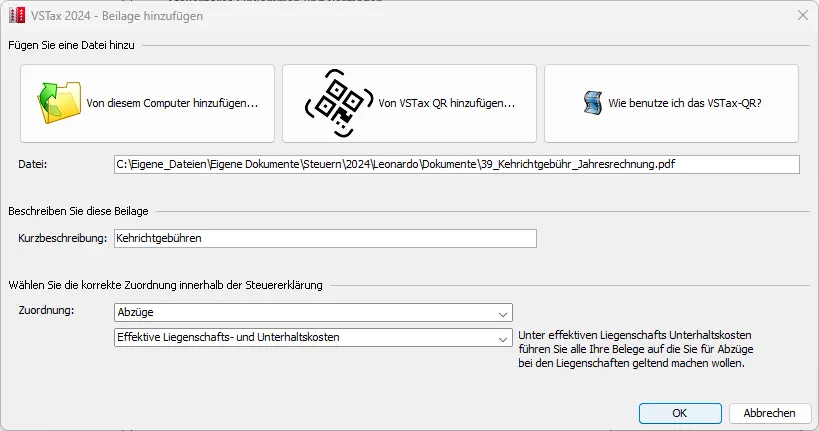Click the 'Fügen Sie eine Datei hinzu' heading

pos(72,45)
